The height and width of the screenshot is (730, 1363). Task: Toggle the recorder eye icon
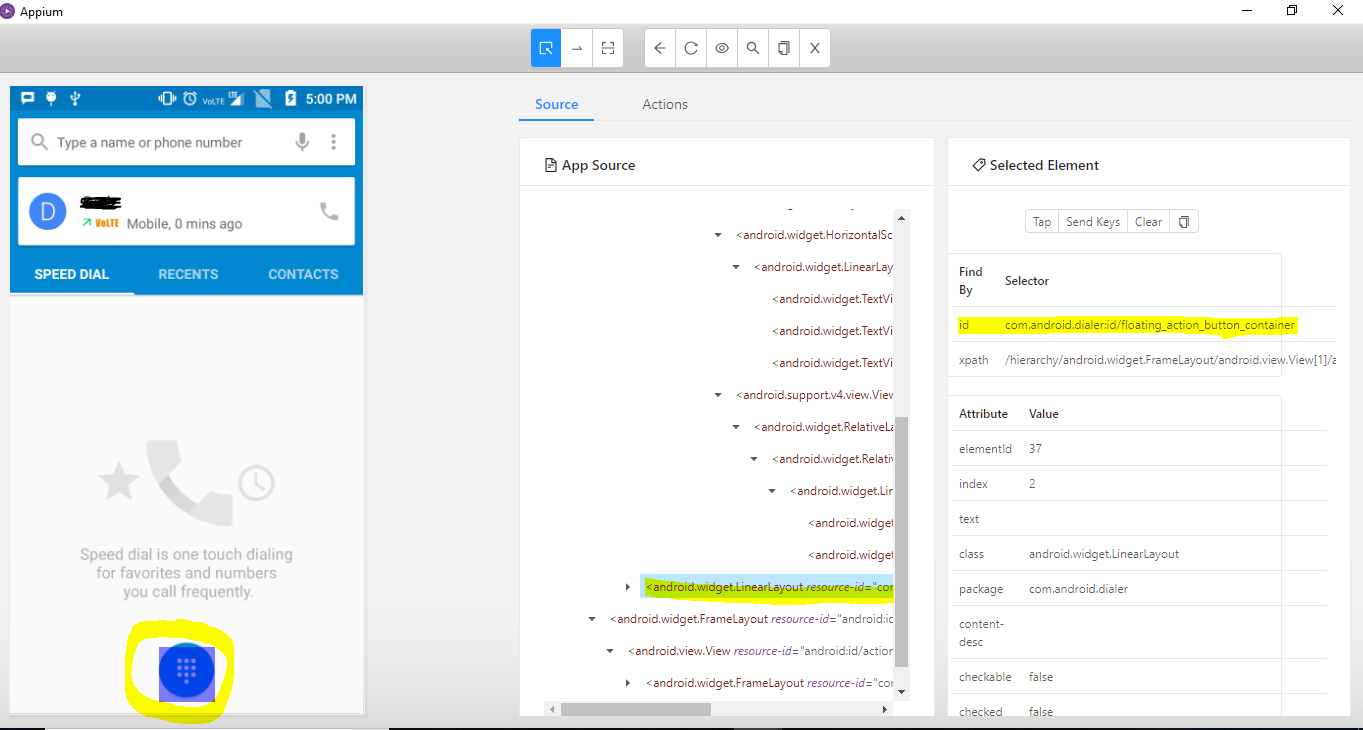pyautogui.click(x=721, y=47)
